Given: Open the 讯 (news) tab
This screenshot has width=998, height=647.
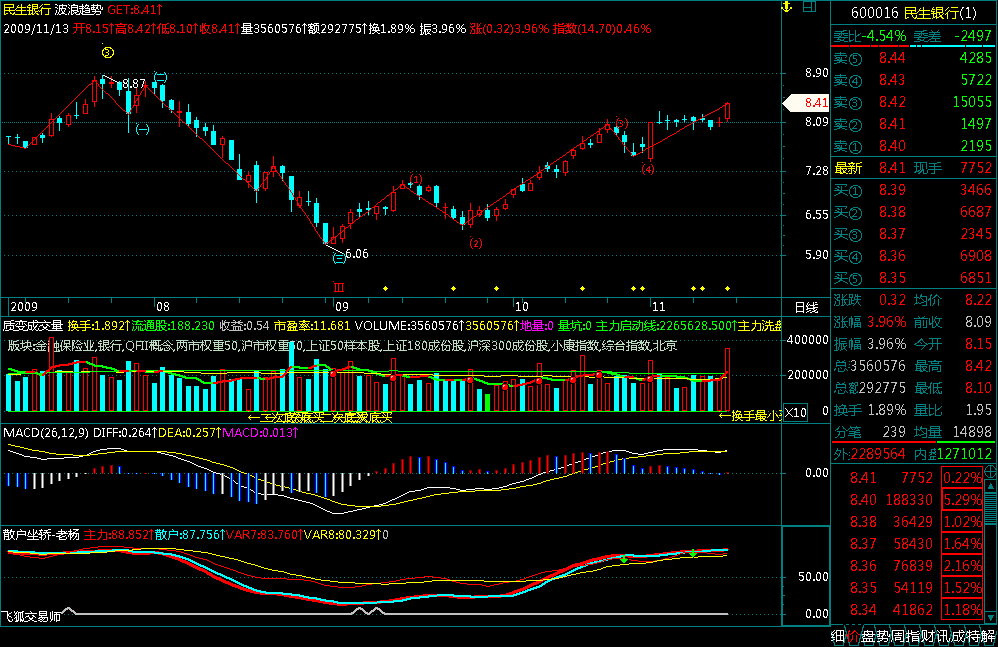Looking at the screenshot, I should tap(943, 636).
